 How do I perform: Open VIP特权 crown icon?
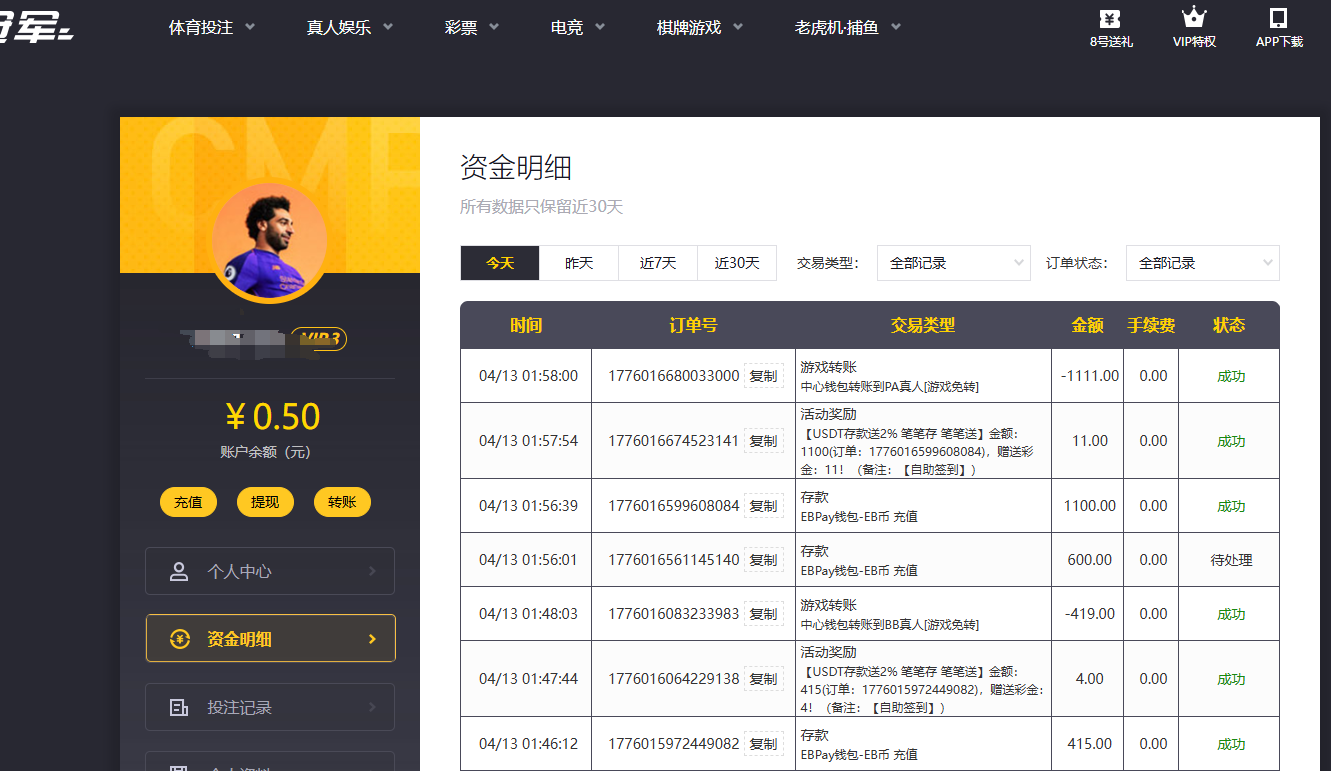point(1193,18)
